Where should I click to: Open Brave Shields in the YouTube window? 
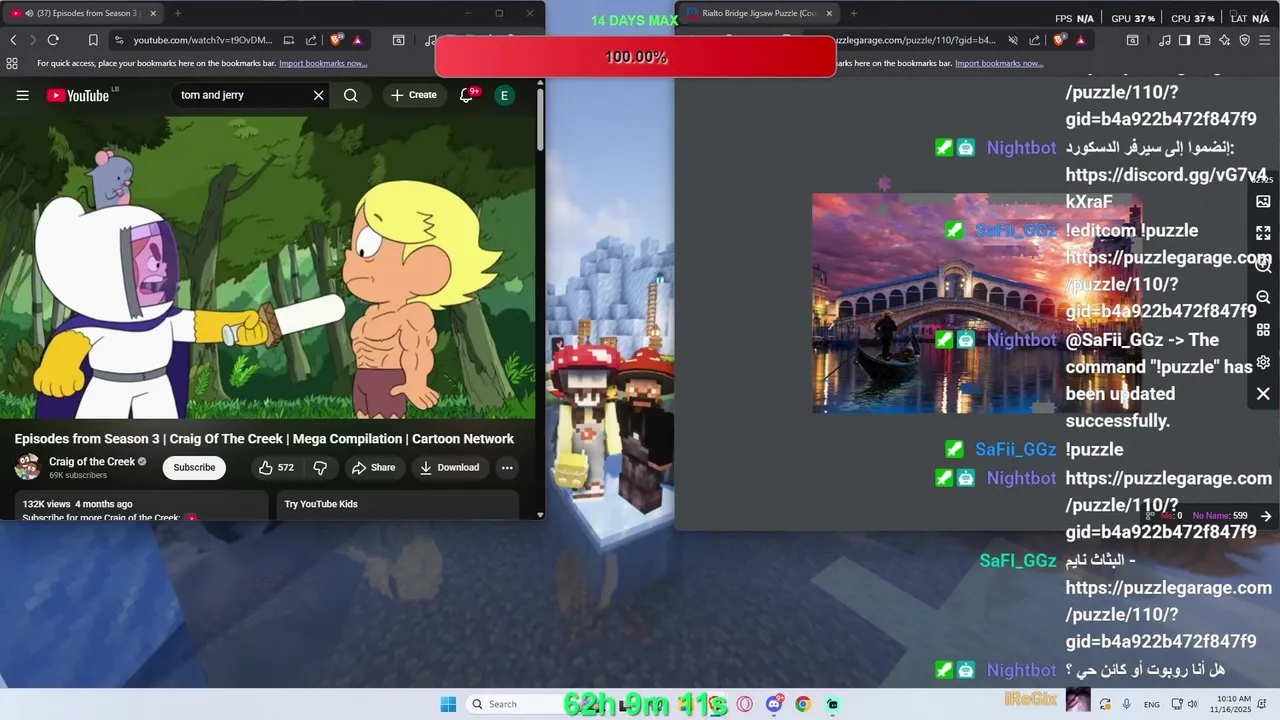(336, 40)
